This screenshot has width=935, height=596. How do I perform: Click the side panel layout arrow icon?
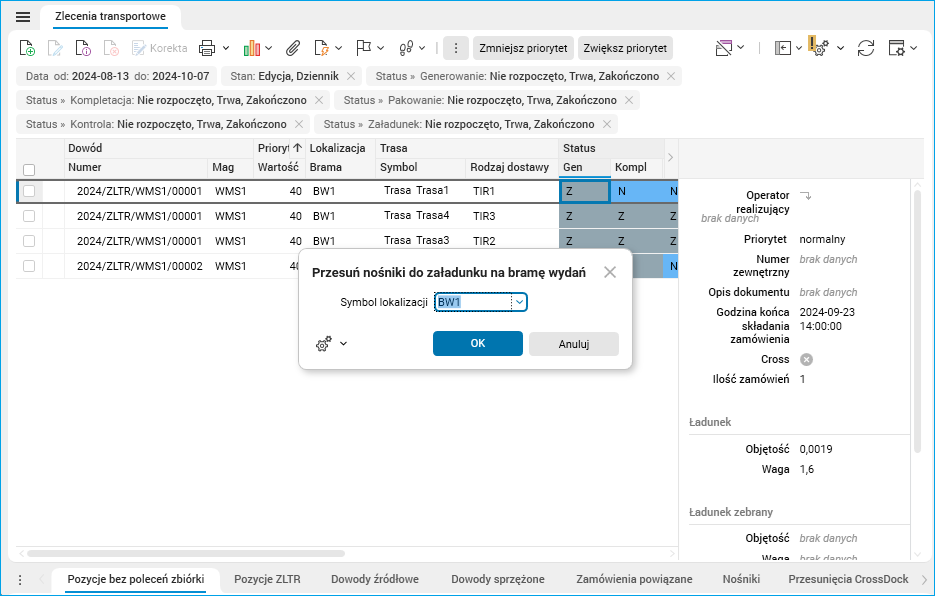pyautogui.click(x=783, y=48)
